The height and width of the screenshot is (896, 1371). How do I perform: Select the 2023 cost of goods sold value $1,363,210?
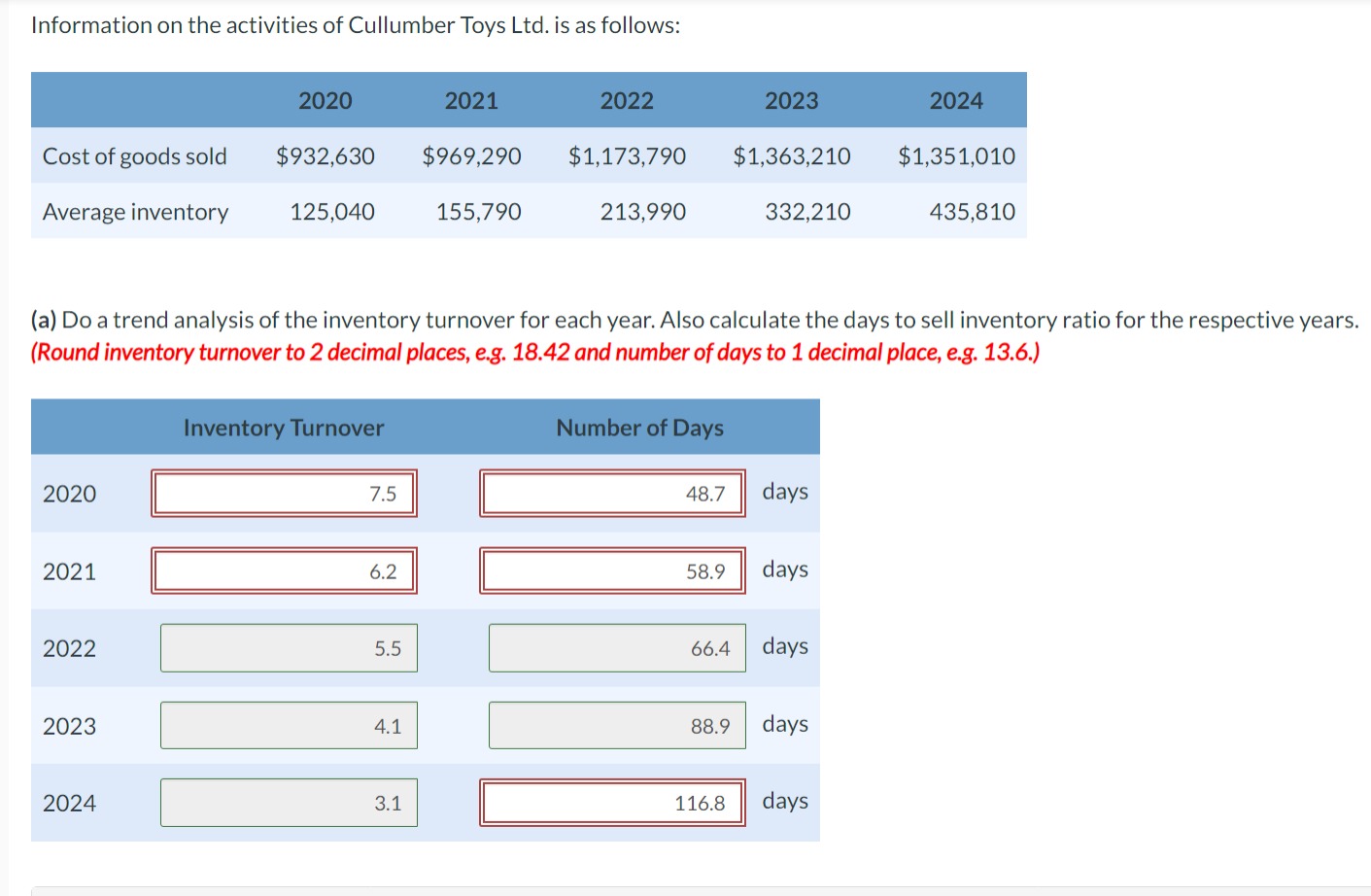792,156
